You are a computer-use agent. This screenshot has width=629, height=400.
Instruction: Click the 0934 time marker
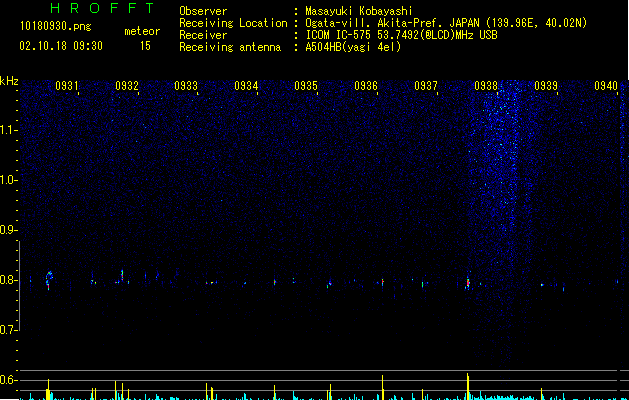[246, 86]
